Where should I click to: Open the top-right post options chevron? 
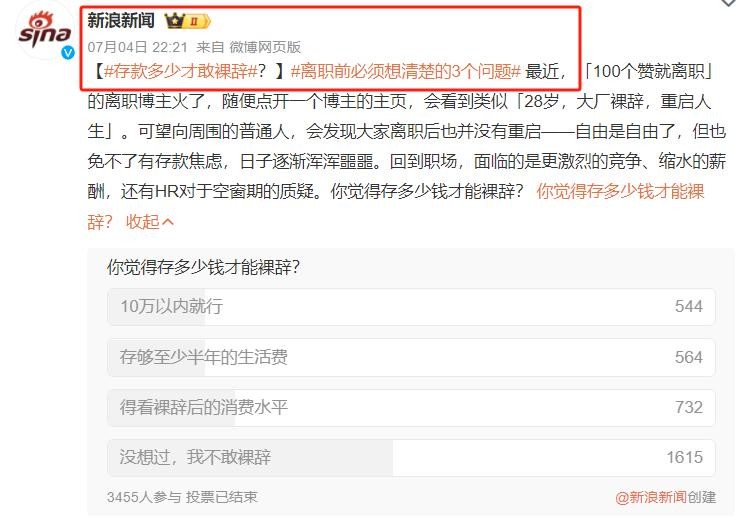[730, 3]
